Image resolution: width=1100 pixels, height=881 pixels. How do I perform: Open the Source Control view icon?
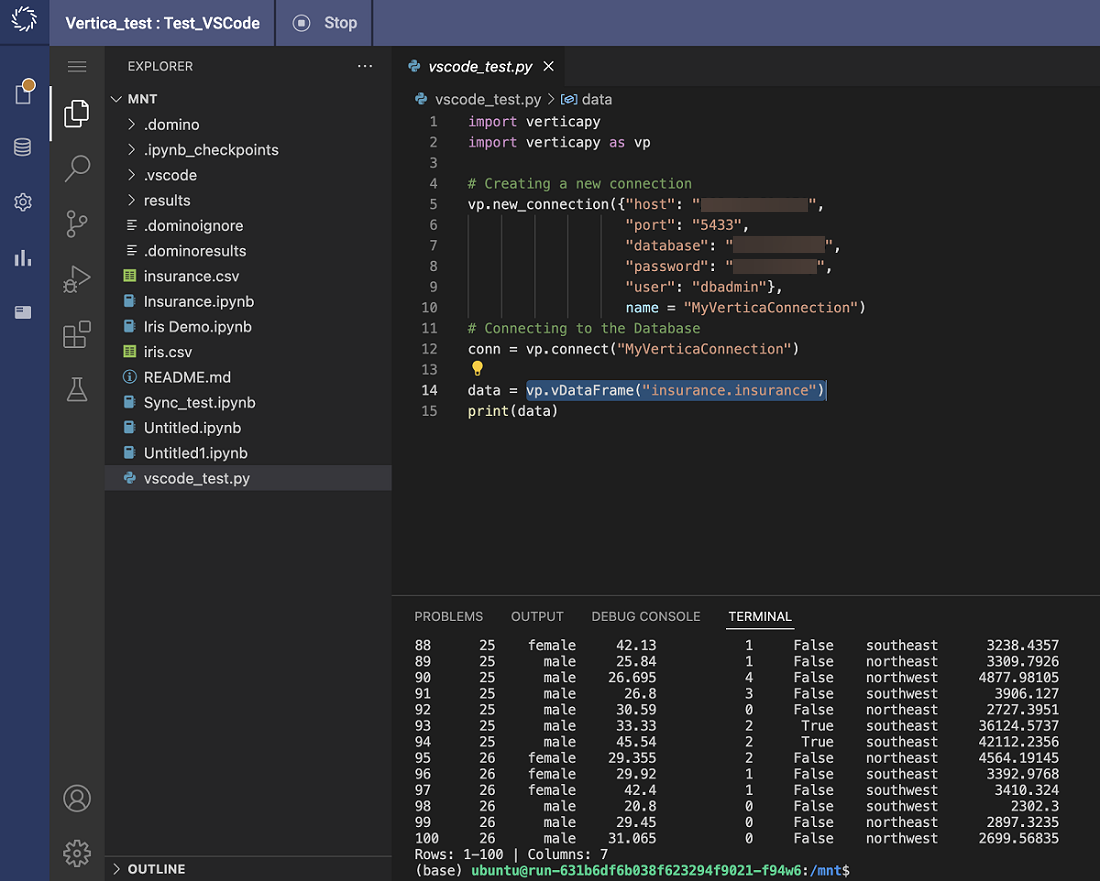(76, 224)
